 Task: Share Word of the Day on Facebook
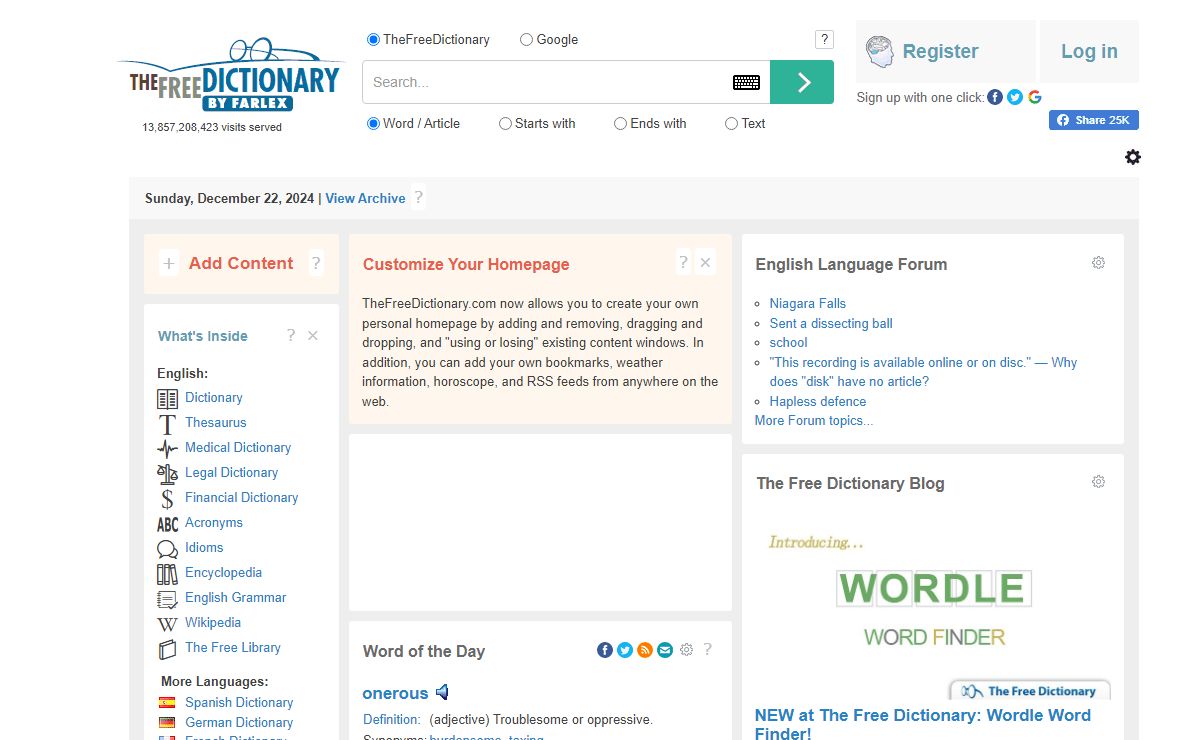pos(605,650)
